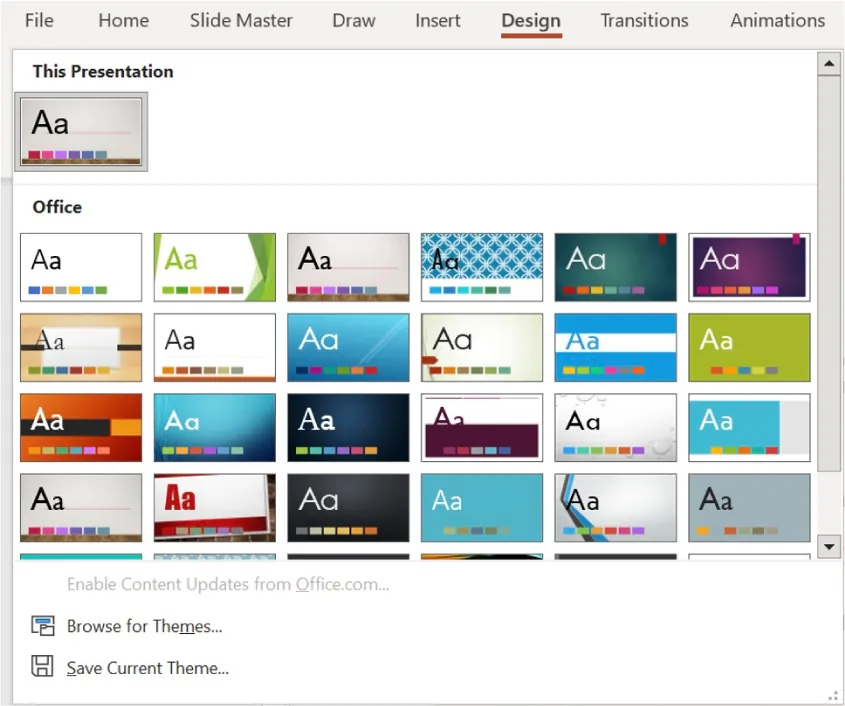Choose the blue patterned Integral theme
Viewport: 845px width, 706px height.
pos(481,267)
